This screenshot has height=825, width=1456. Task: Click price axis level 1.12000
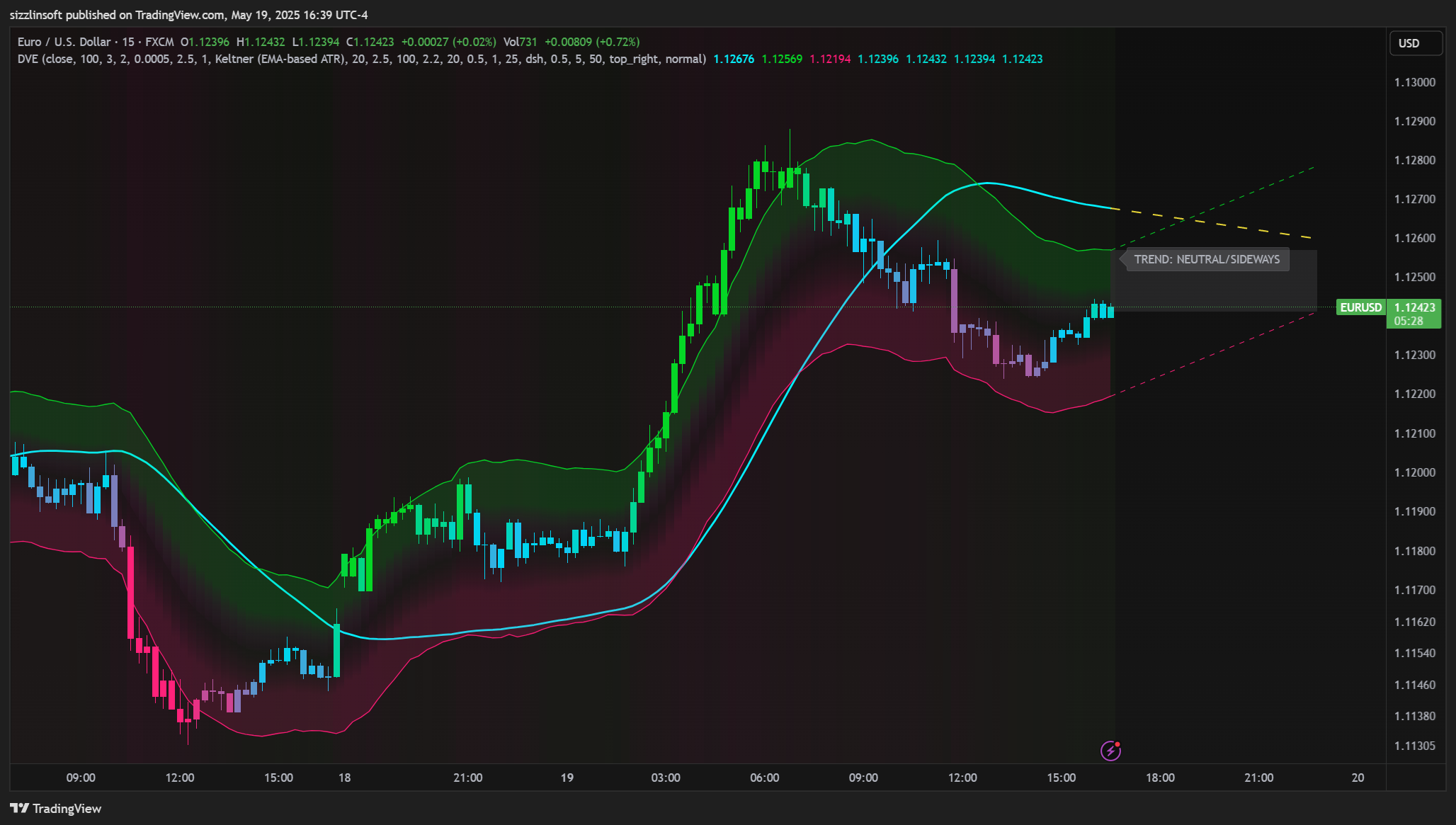pos(1414,472)
